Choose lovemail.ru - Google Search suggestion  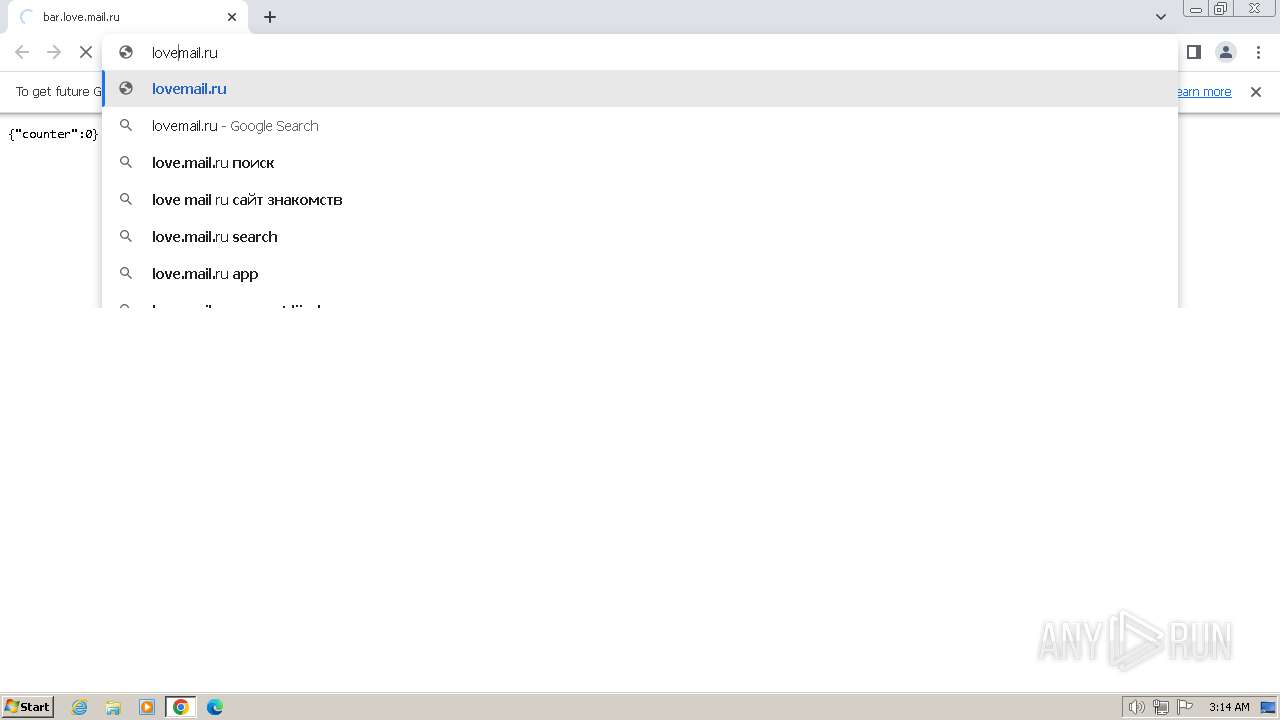point(640,126)
